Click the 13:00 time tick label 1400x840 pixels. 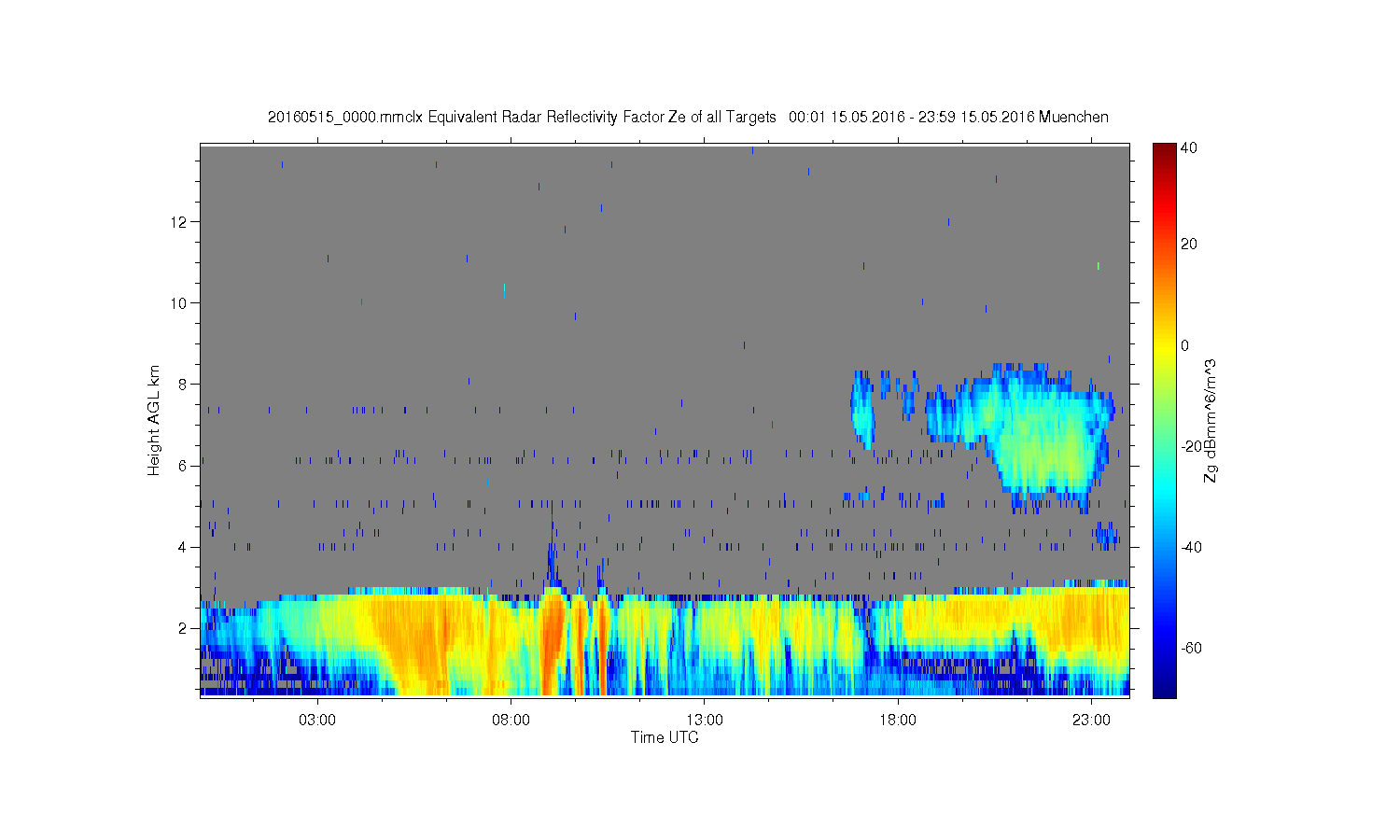[x=705, y=721]
